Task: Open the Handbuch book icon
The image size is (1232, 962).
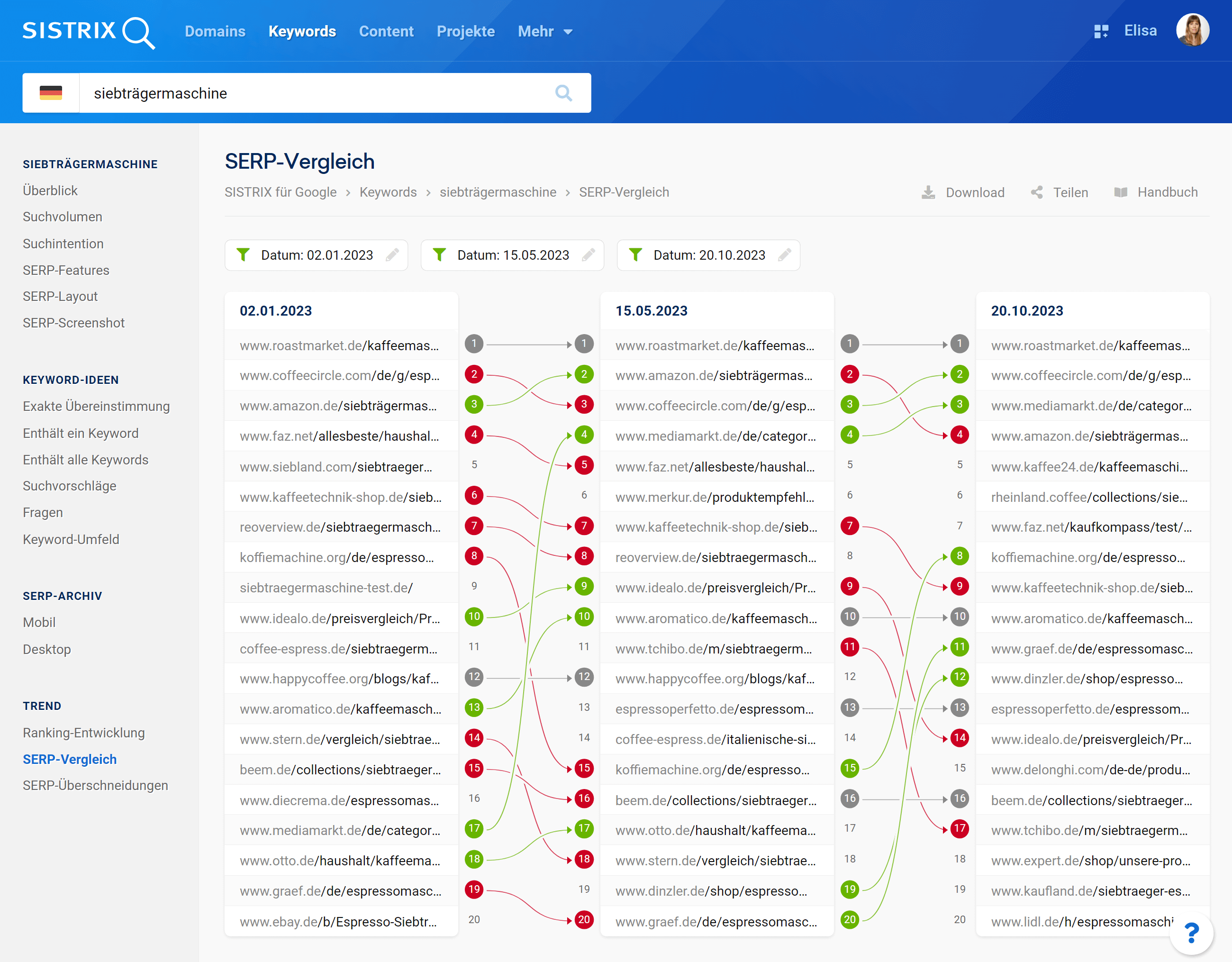Action: [x=1120, y=192]
